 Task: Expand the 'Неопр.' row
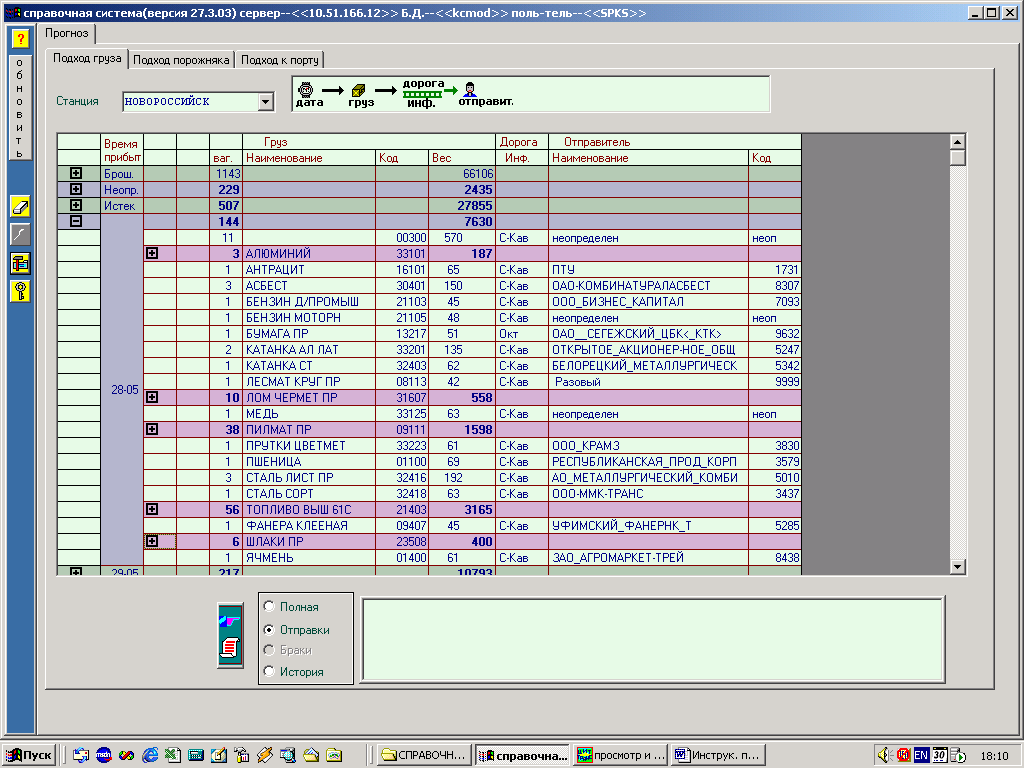76,189
